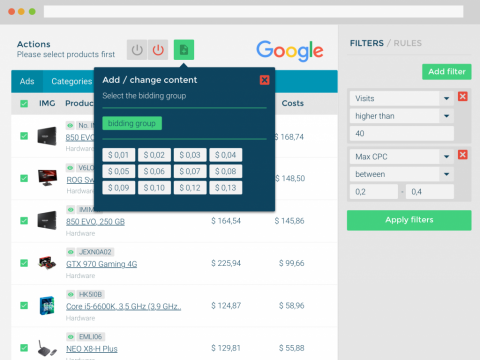
Task: Click the GTX 970 Gaming product thumbnail
Action: [x=47, y=263]
